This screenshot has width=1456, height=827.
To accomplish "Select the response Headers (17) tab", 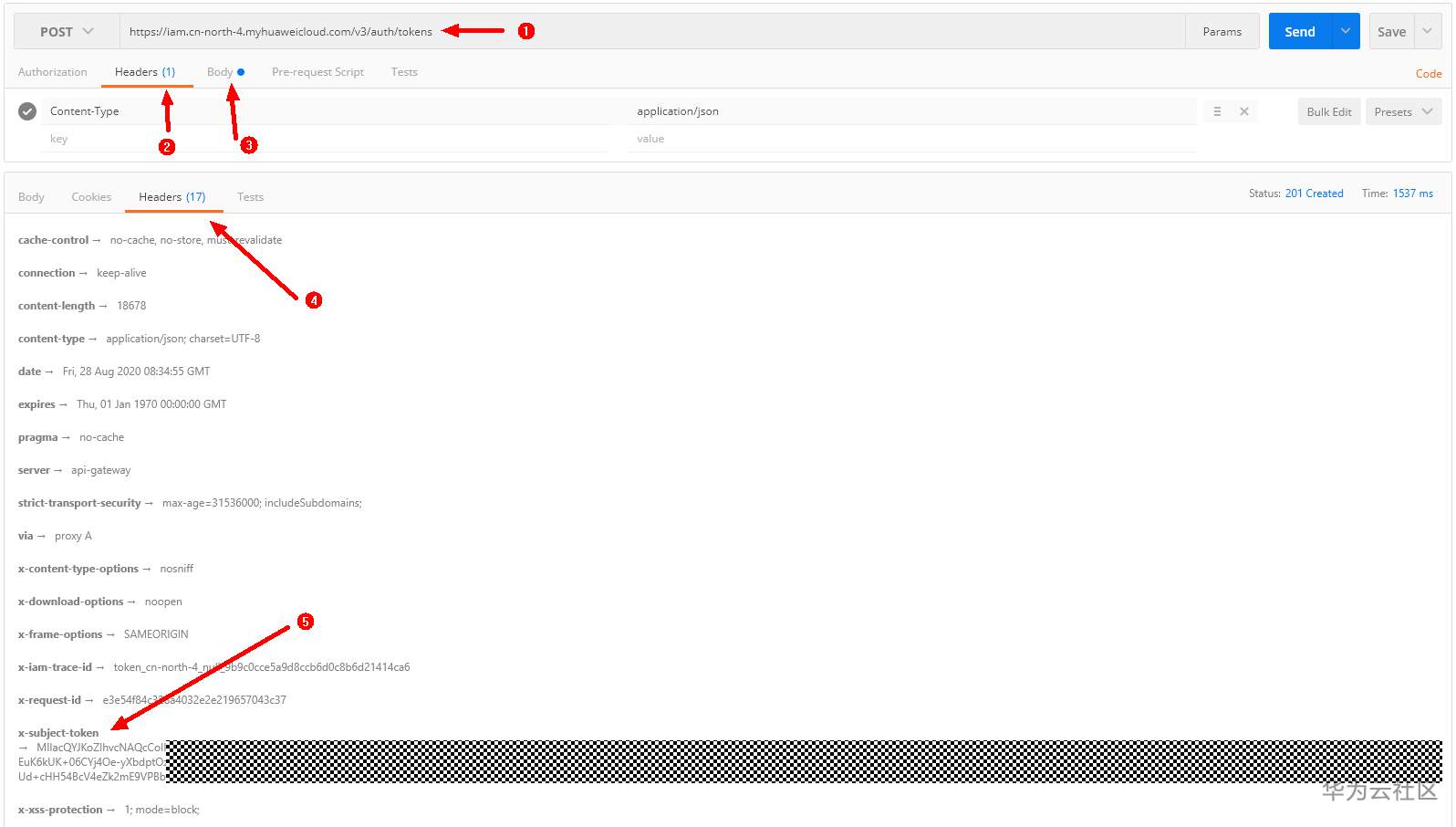I will click(172, 197).
